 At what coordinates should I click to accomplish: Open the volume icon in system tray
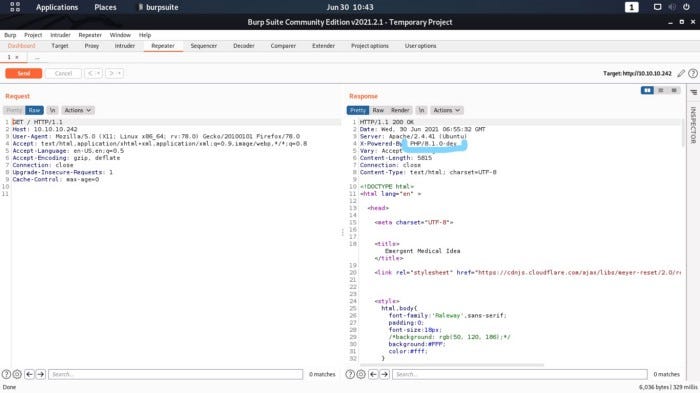click(672, 7)
